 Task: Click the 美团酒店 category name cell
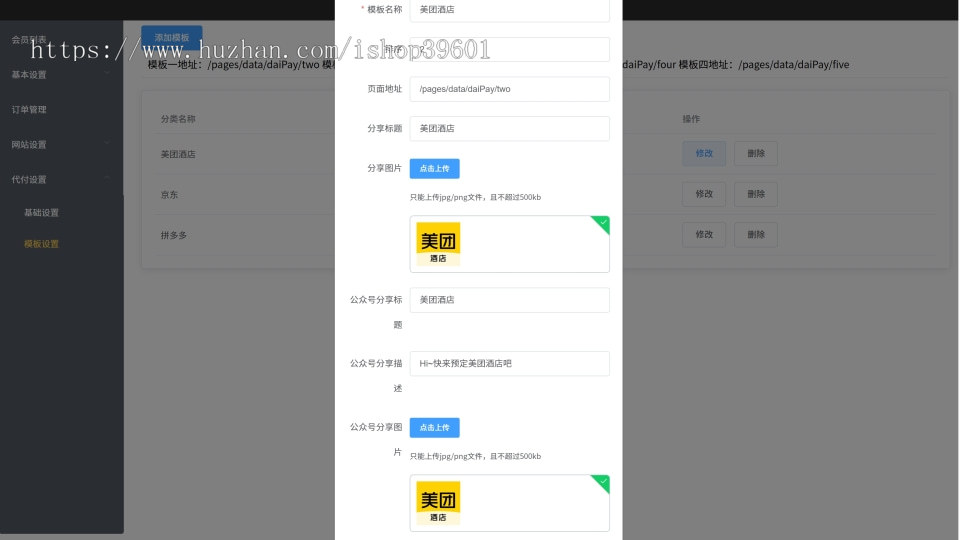click(178, 154)
